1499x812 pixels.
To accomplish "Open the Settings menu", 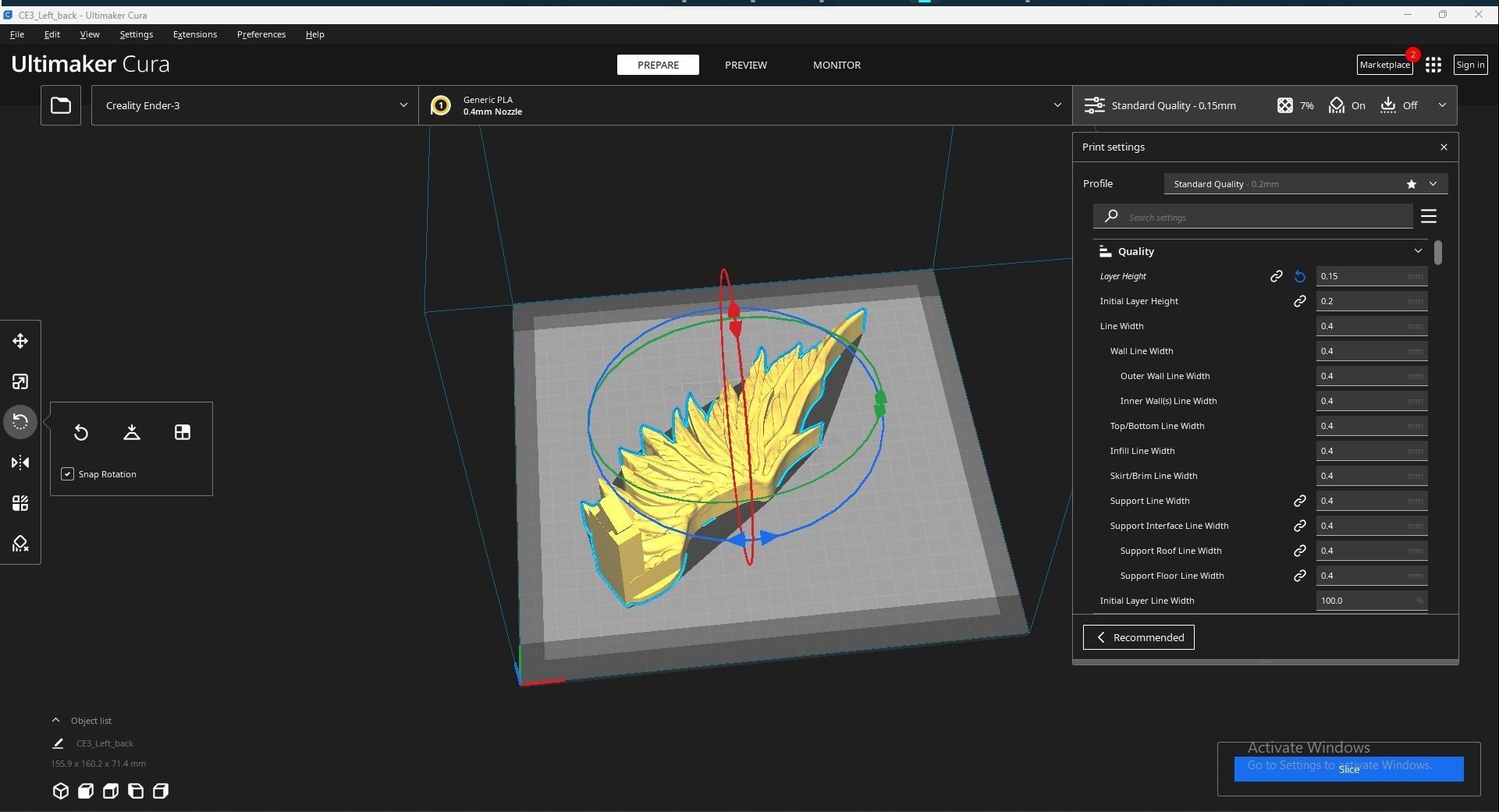I will pyautogui.click(x=137, y=34).
